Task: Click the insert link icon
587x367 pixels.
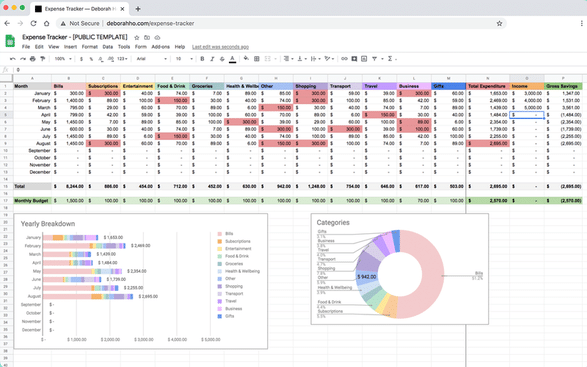Action: [344, 59]
